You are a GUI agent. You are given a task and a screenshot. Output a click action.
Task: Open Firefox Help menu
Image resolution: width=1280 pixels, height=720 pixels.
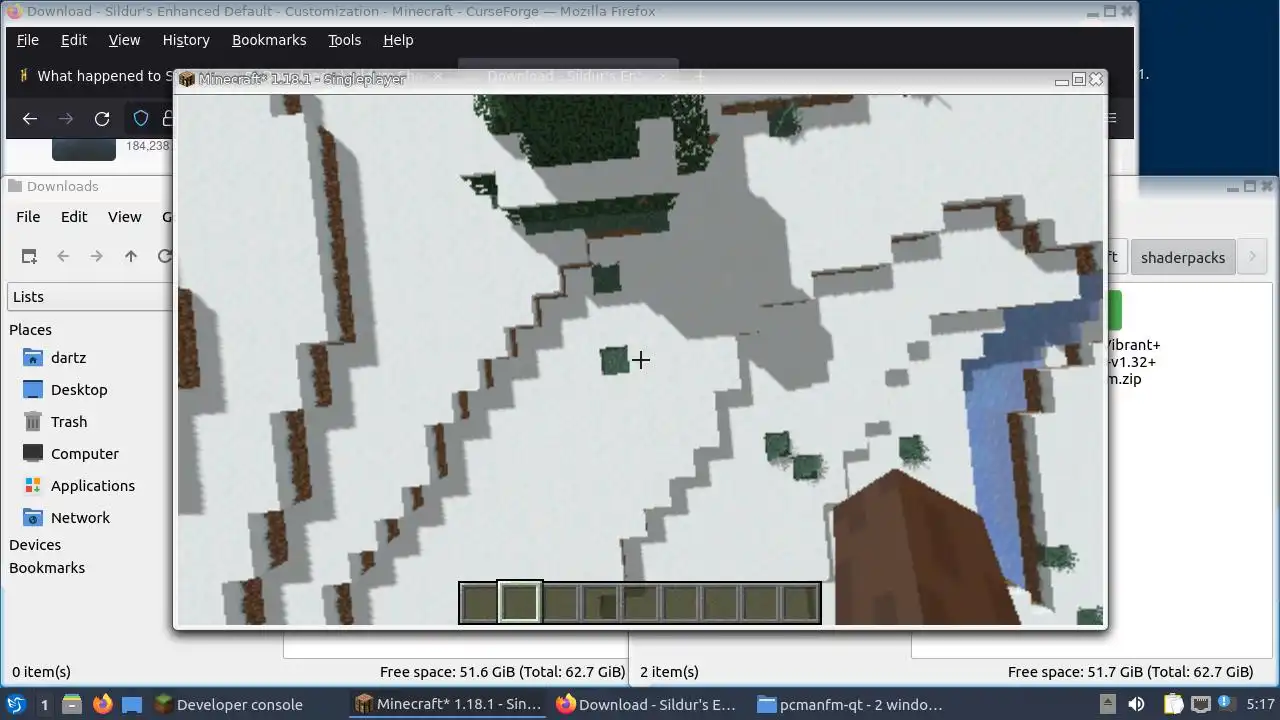(x=398, y=40)
